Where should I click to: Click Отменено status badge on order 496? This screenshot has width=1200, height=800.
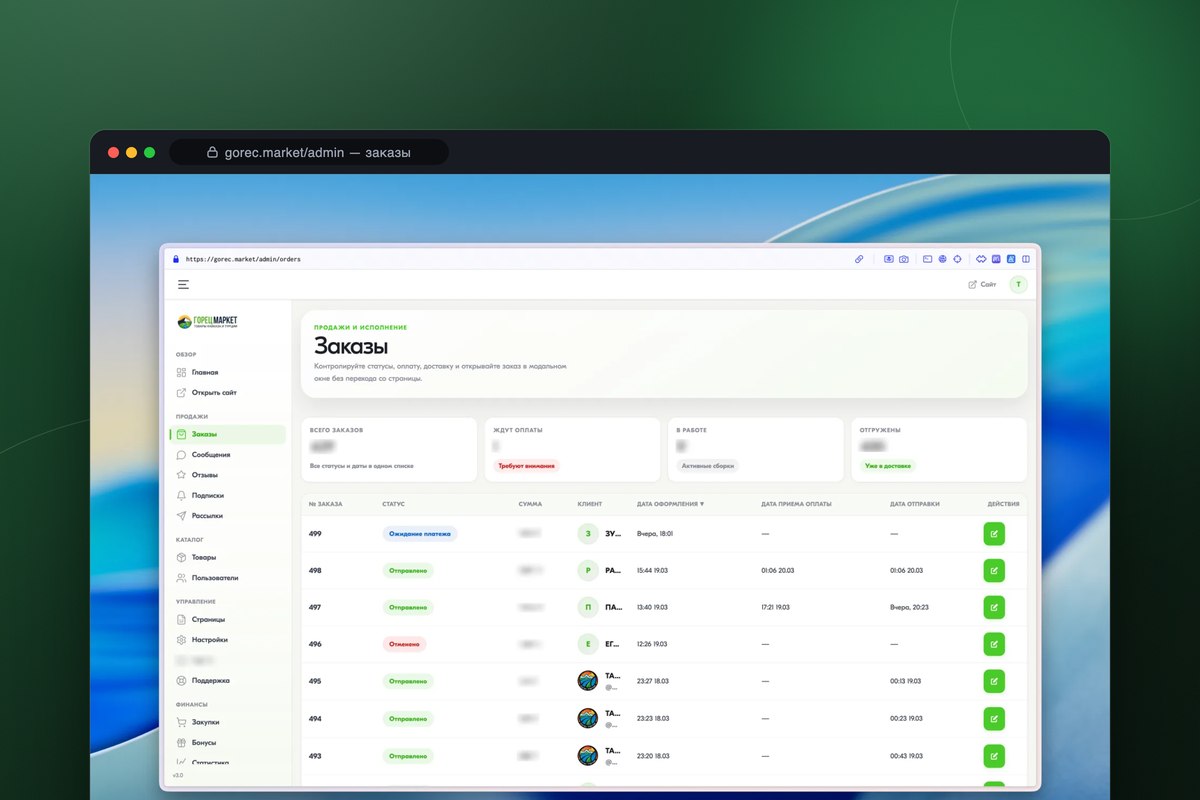[x=404, y=645]
